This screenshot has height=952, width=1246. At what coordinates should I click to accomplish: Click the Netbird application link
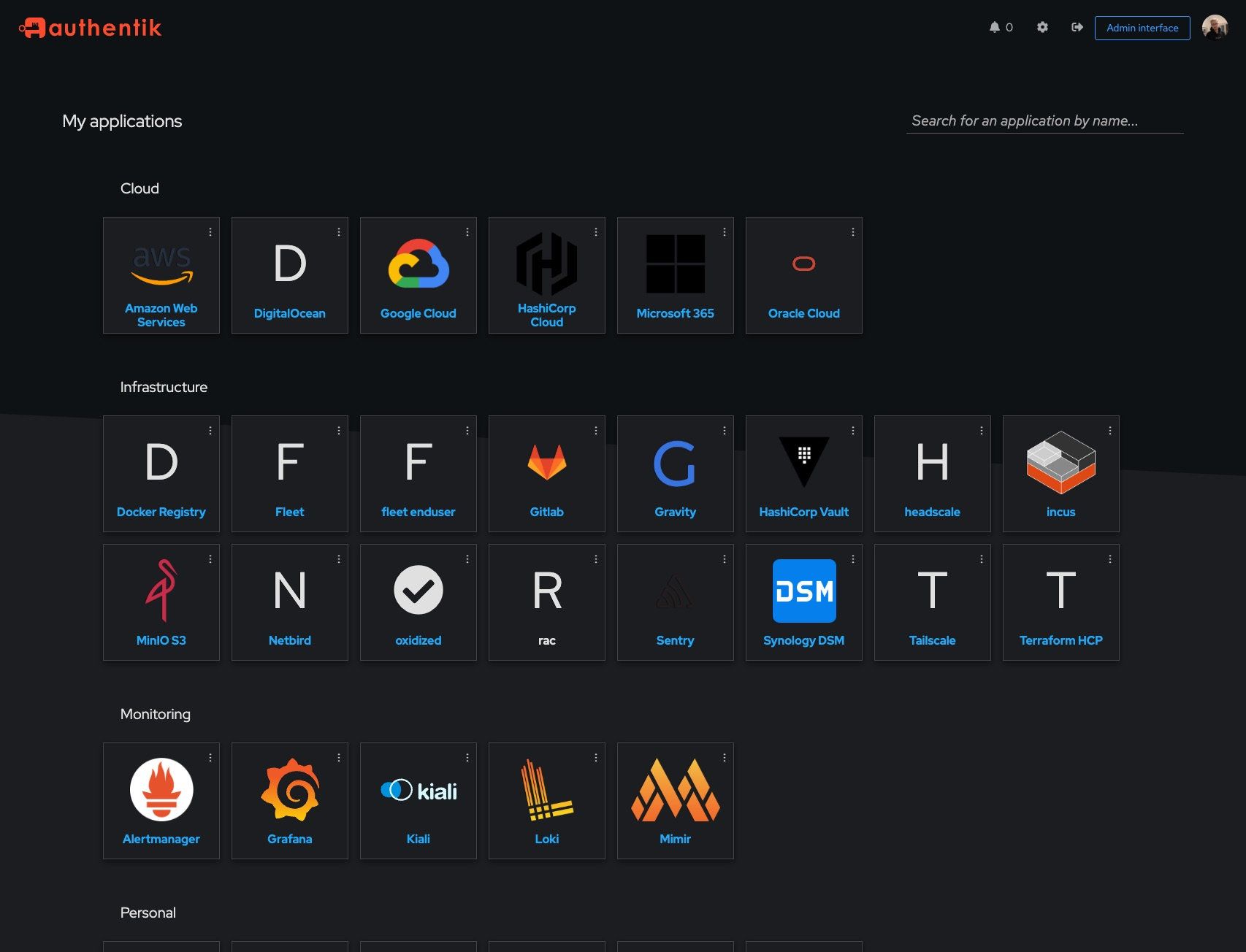pos(290,640)
